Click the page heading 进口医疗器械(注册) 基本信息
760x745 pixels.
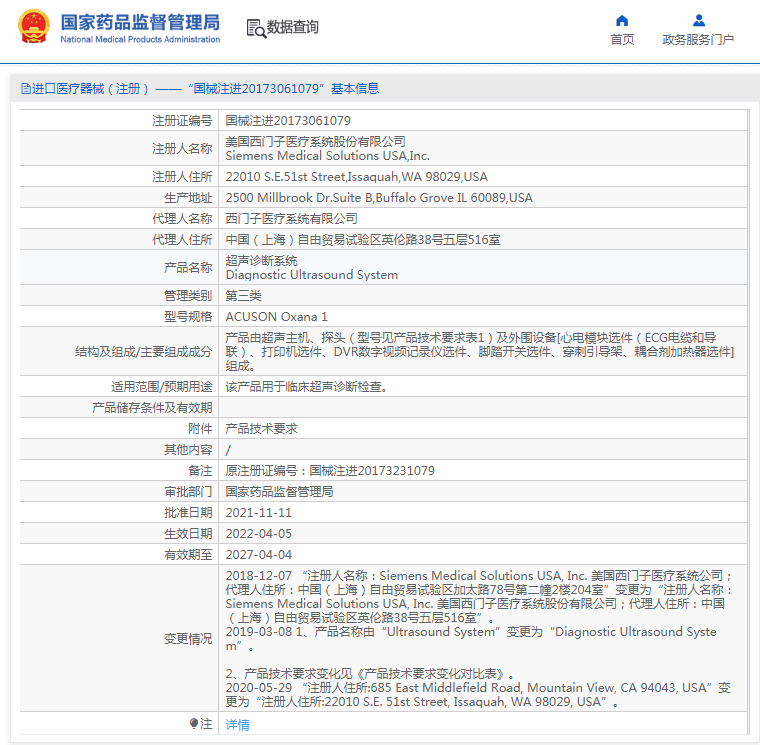click(x=200, y=89)
